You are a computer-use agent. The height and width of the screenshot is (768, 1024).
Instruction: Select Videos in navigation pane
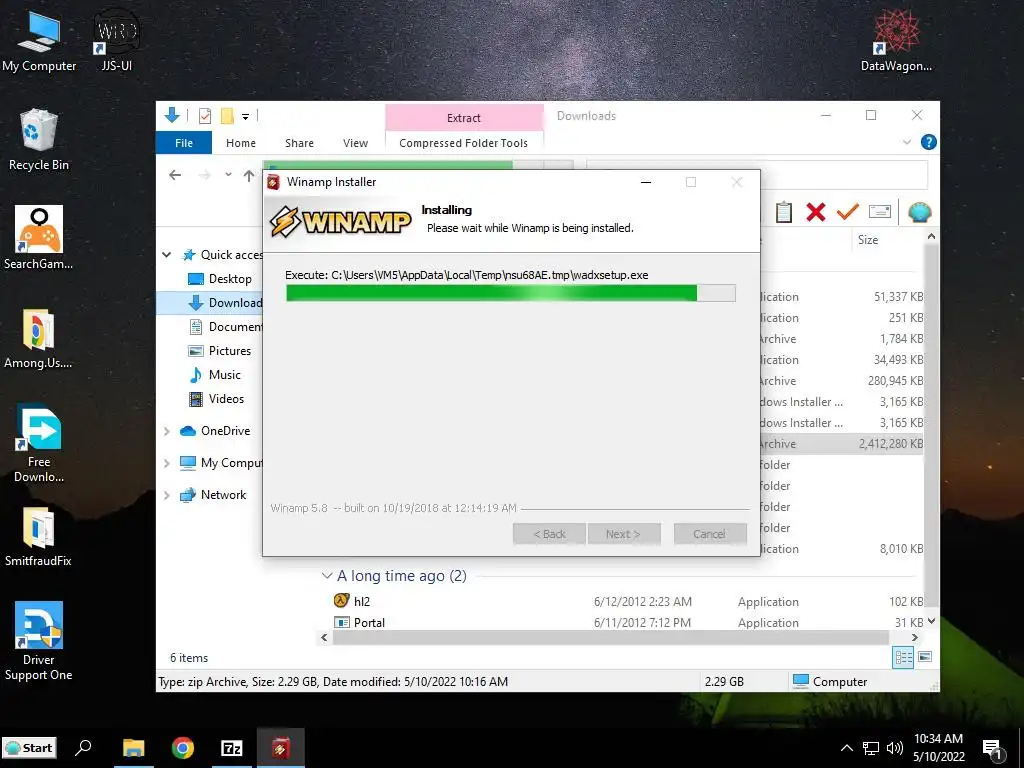pos(216,399)
